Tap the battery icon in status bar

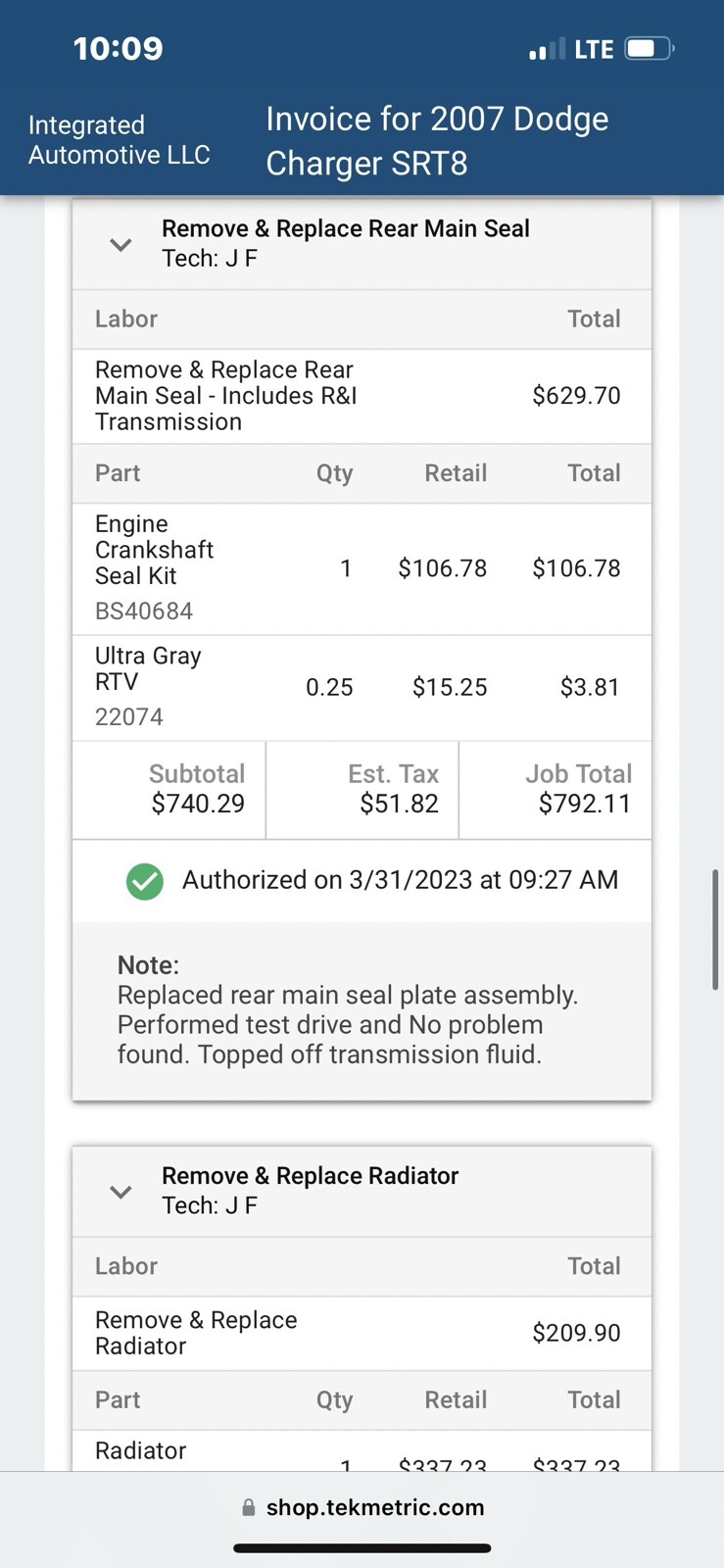[x=649, y=48]
